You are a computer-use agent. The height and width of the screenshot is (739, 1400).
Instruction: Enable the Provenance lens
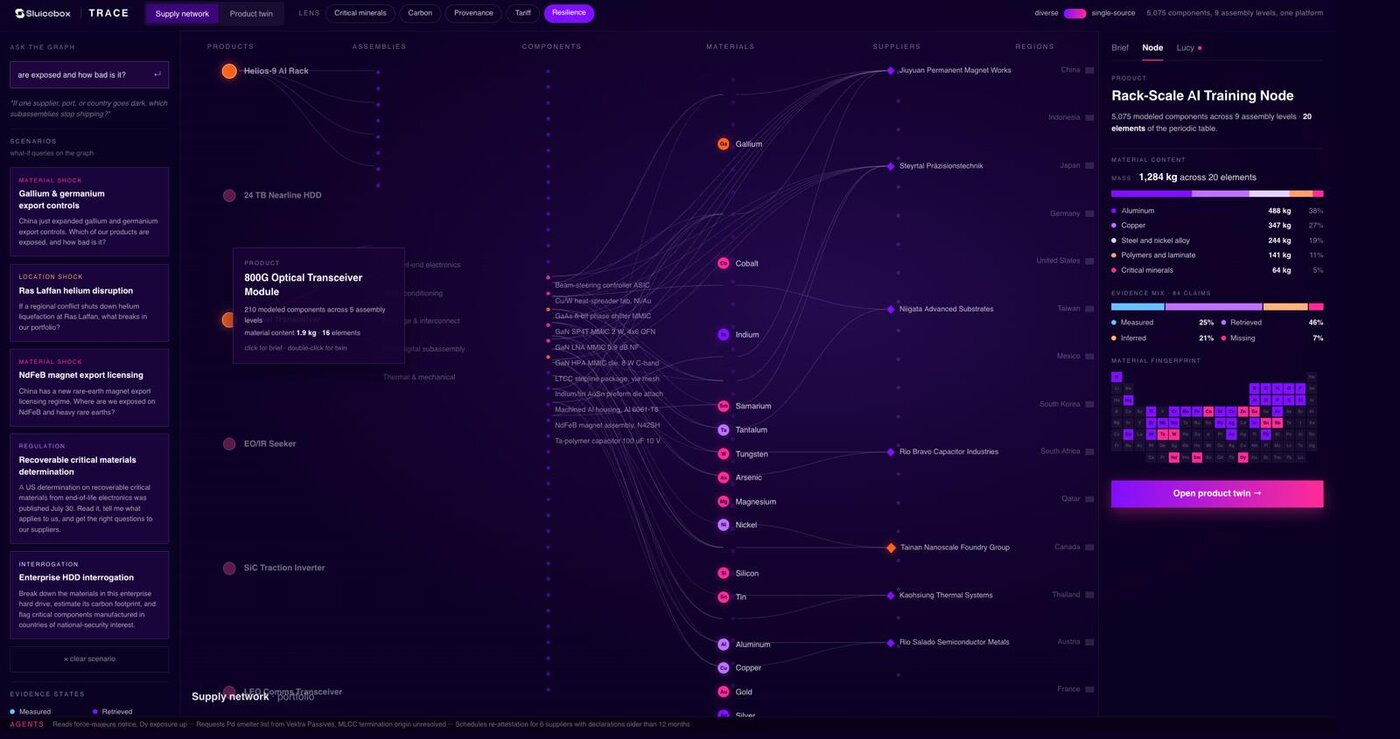pos(473,13)
